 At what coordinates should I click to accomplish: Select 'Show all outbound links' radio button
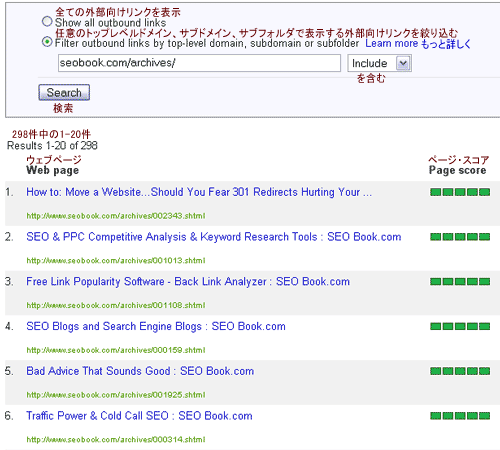point(47,22)
